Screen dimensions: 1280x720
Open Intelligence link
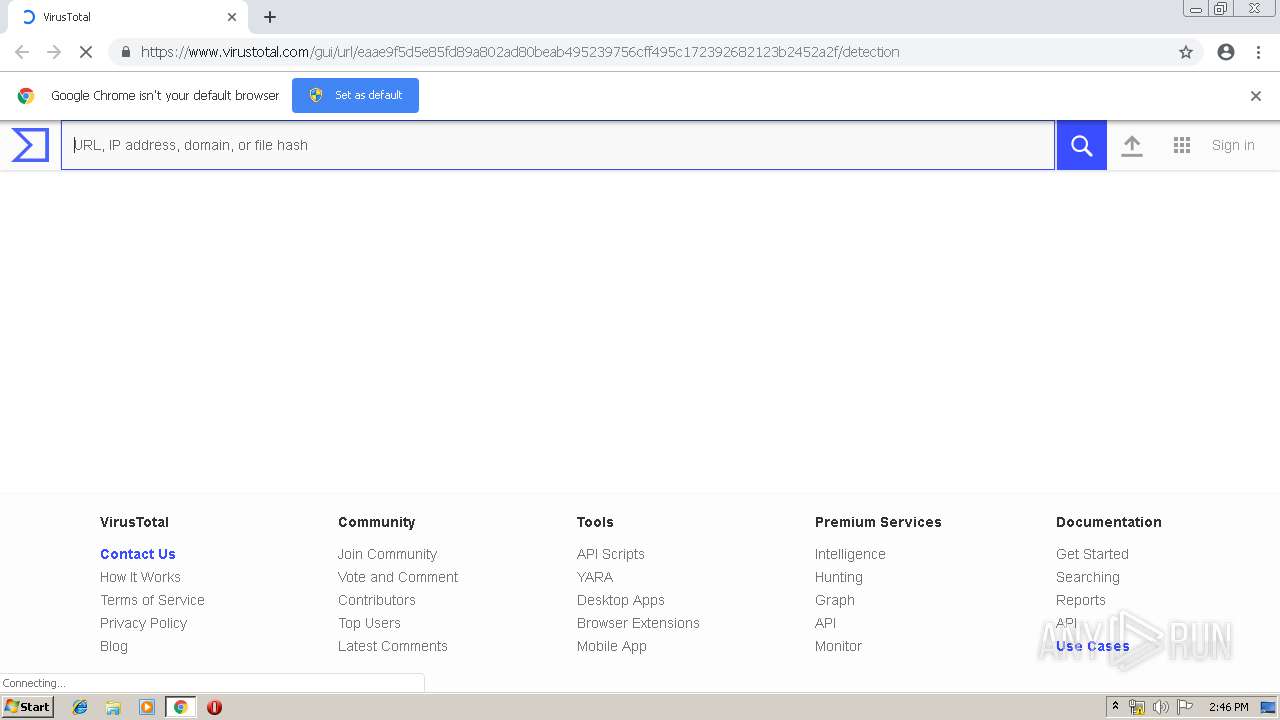850,554
